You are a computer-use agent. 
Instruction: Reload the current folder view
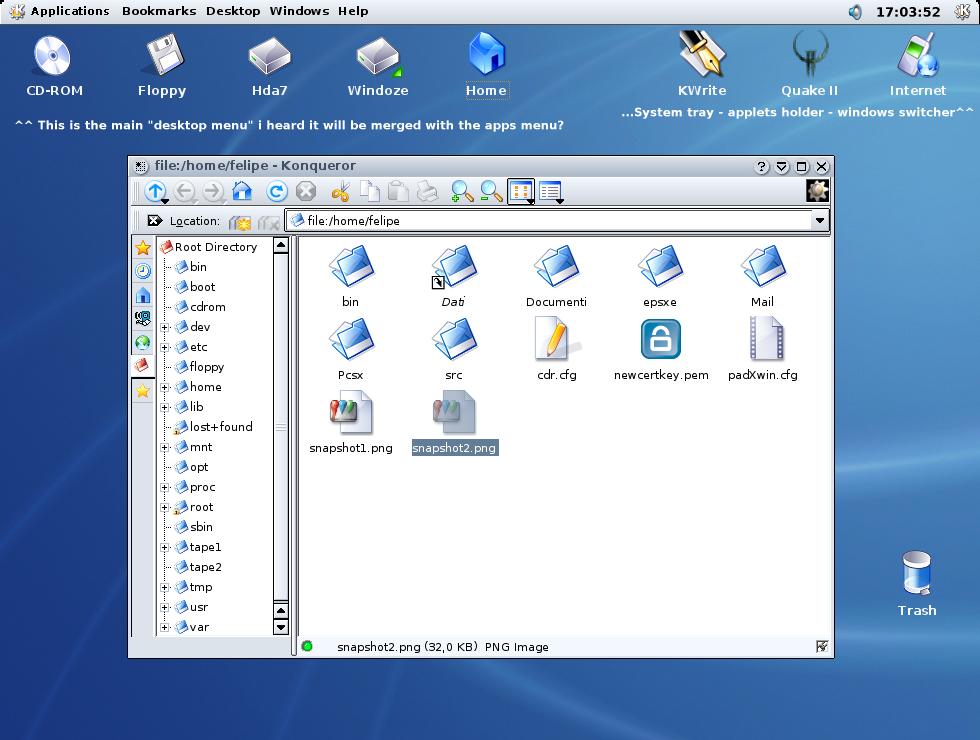click(x=276, y=191)
